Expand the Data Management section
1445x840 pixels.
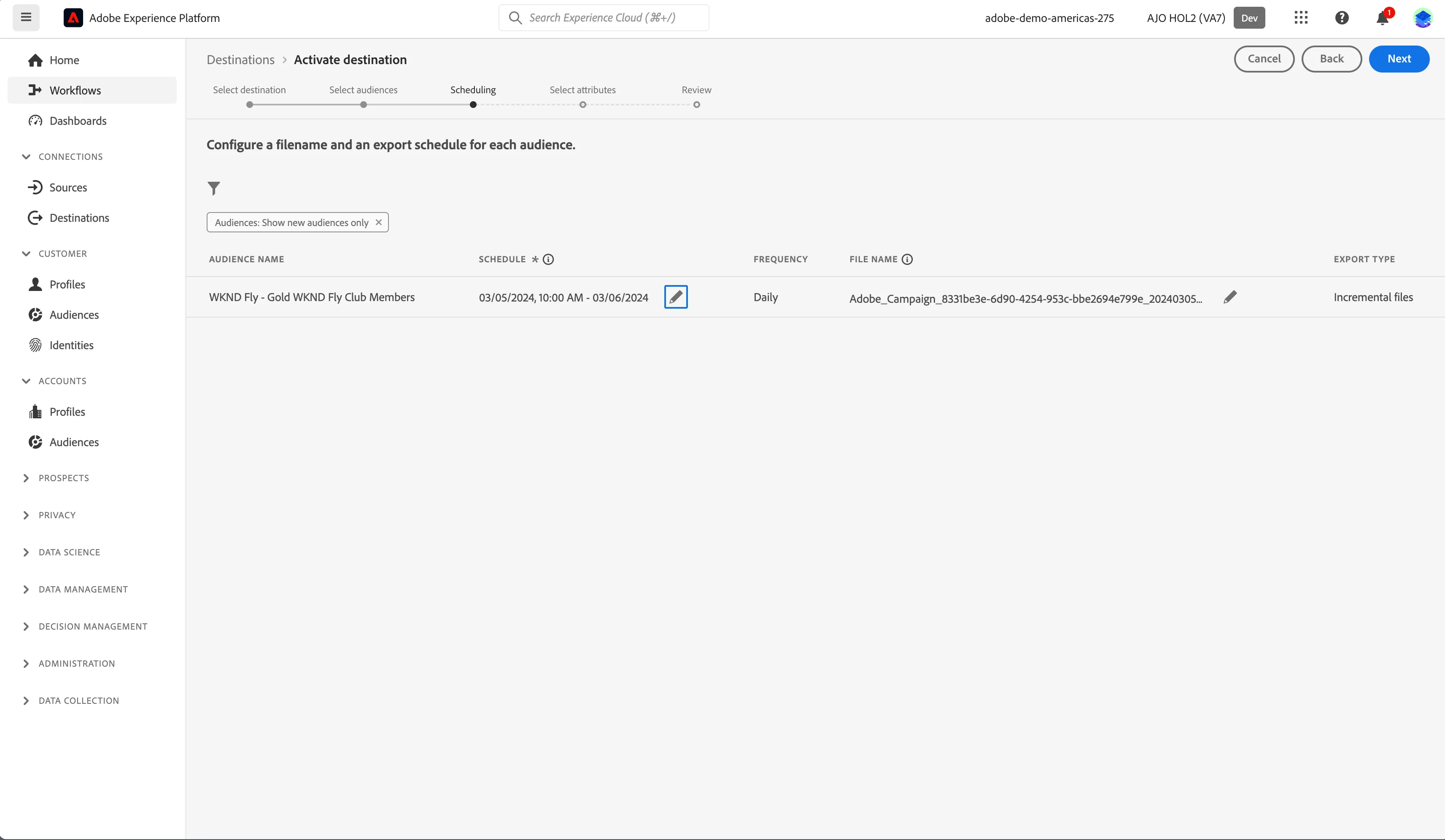(75, 590)
